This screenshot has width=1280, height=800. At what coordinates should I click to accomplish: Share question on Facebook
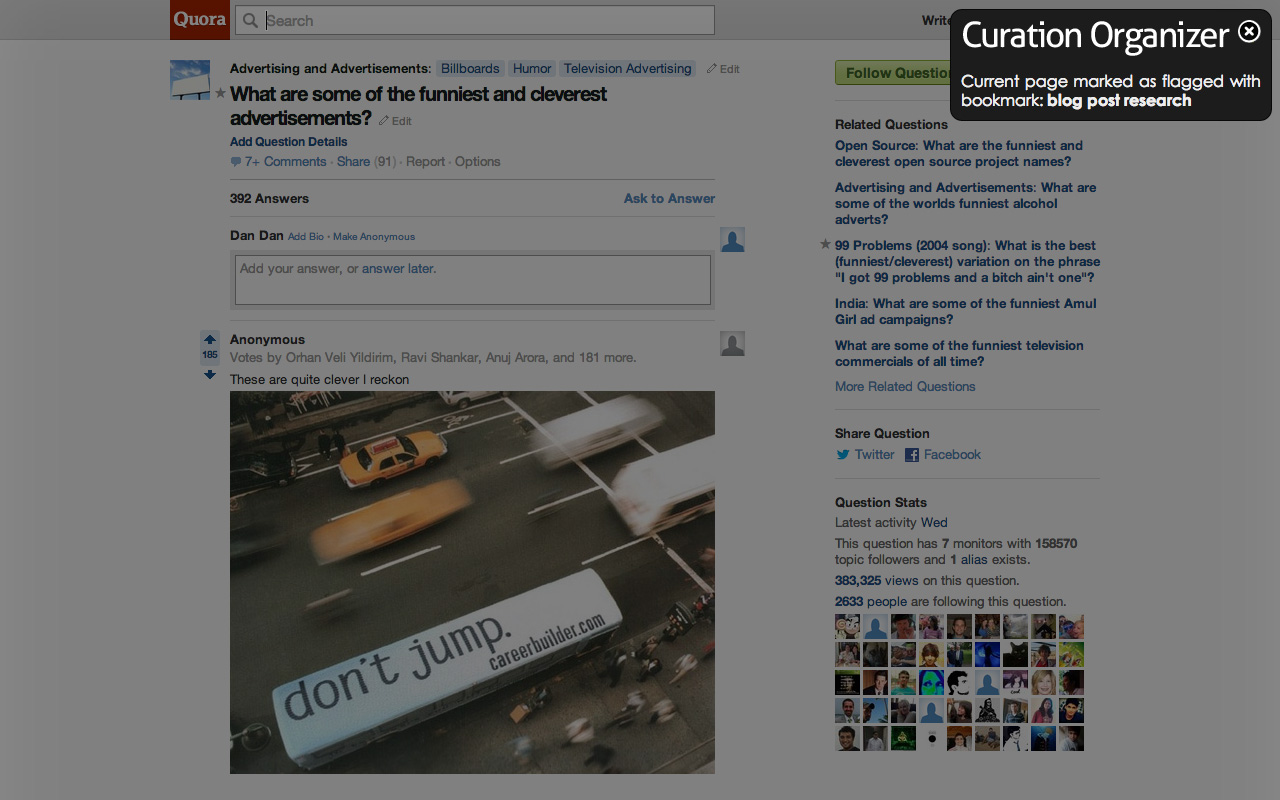pyautogui.click(x=952, y=454)
